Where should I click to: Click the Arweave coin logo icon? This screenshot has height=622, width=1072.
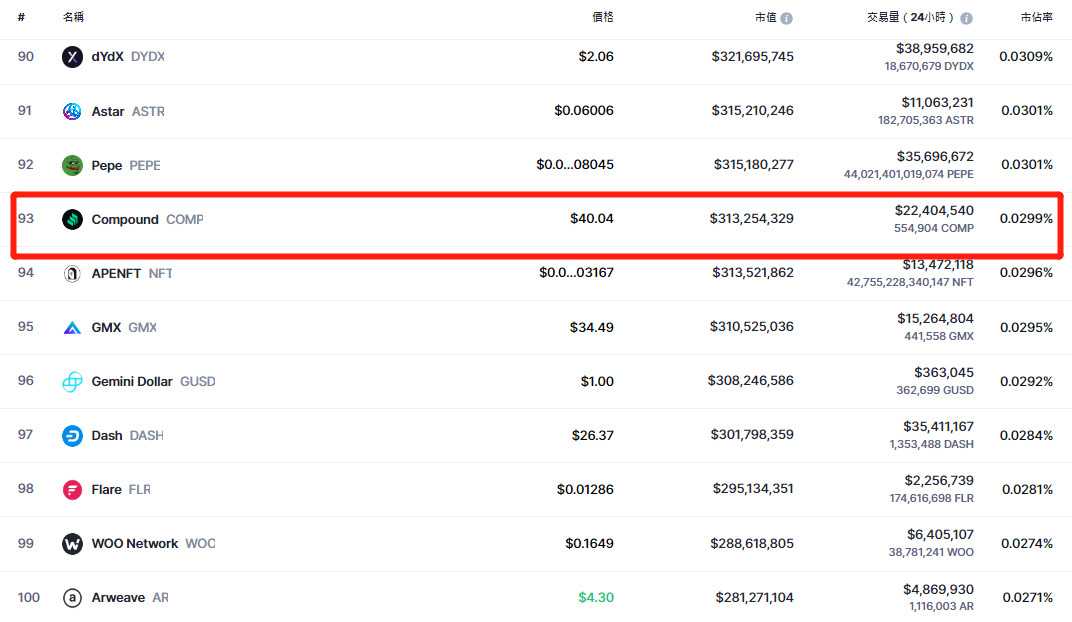[72, 597]
